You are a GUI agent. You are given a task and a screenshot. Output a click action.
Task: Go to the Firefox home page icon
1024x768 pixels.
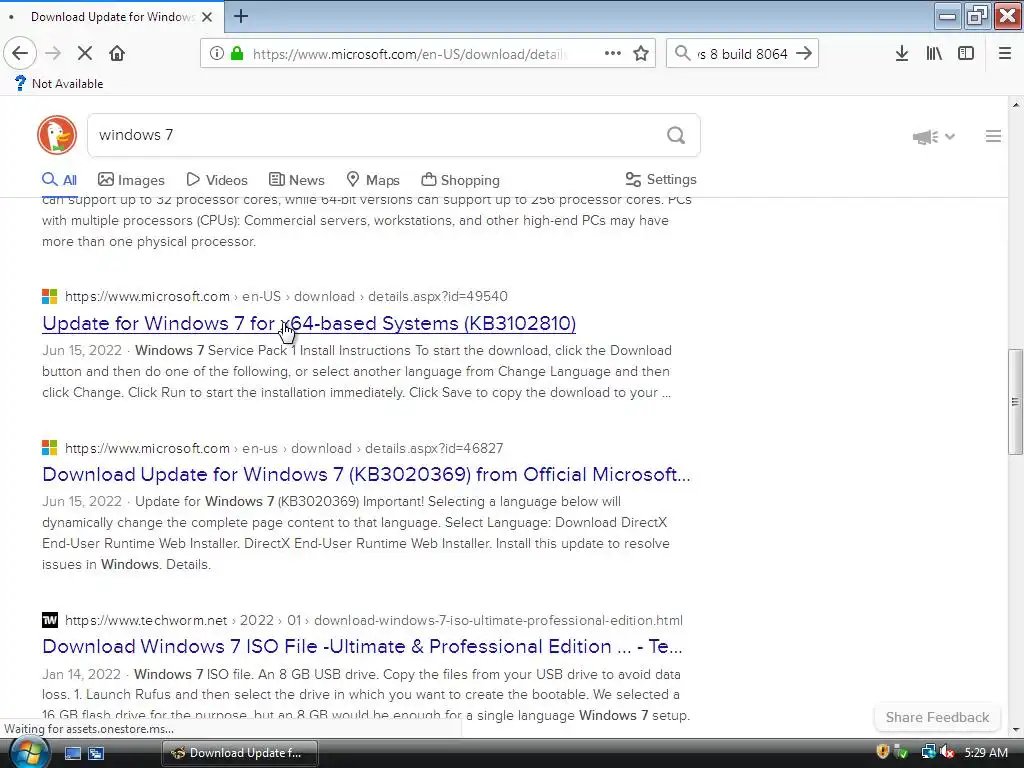point(117,53)
